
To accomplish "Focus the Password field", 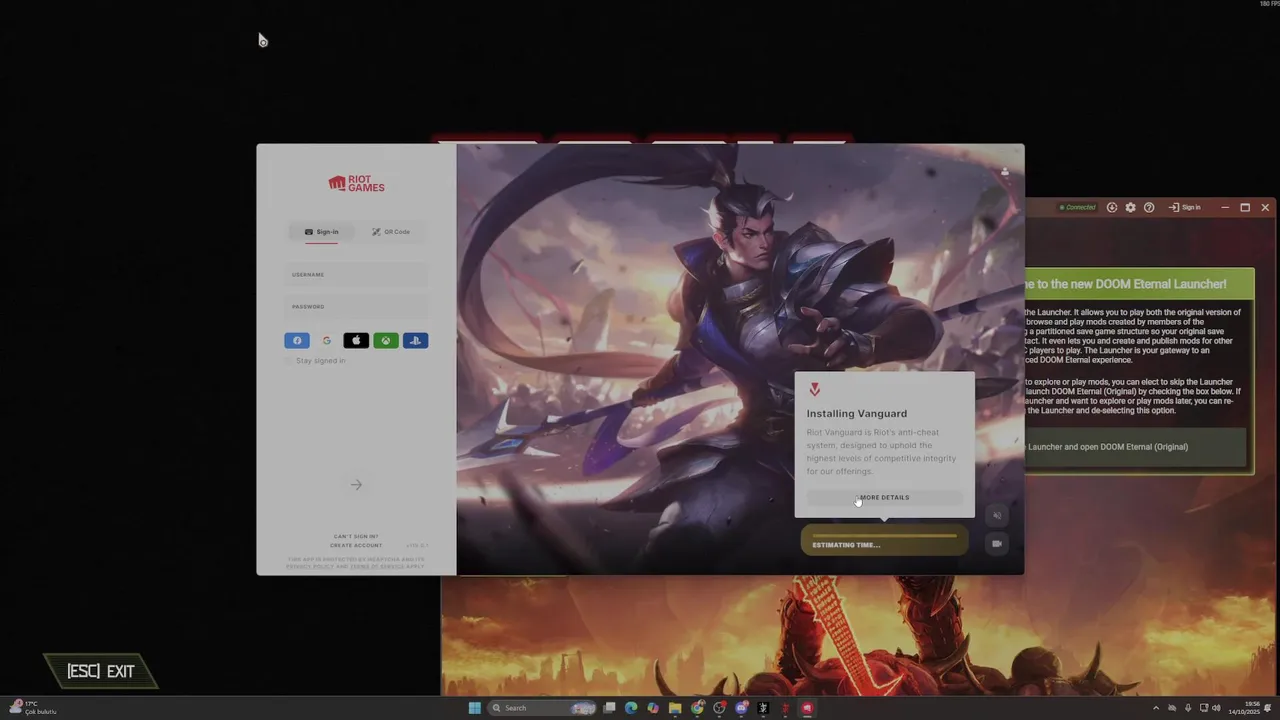I will (x=356, y=307).
